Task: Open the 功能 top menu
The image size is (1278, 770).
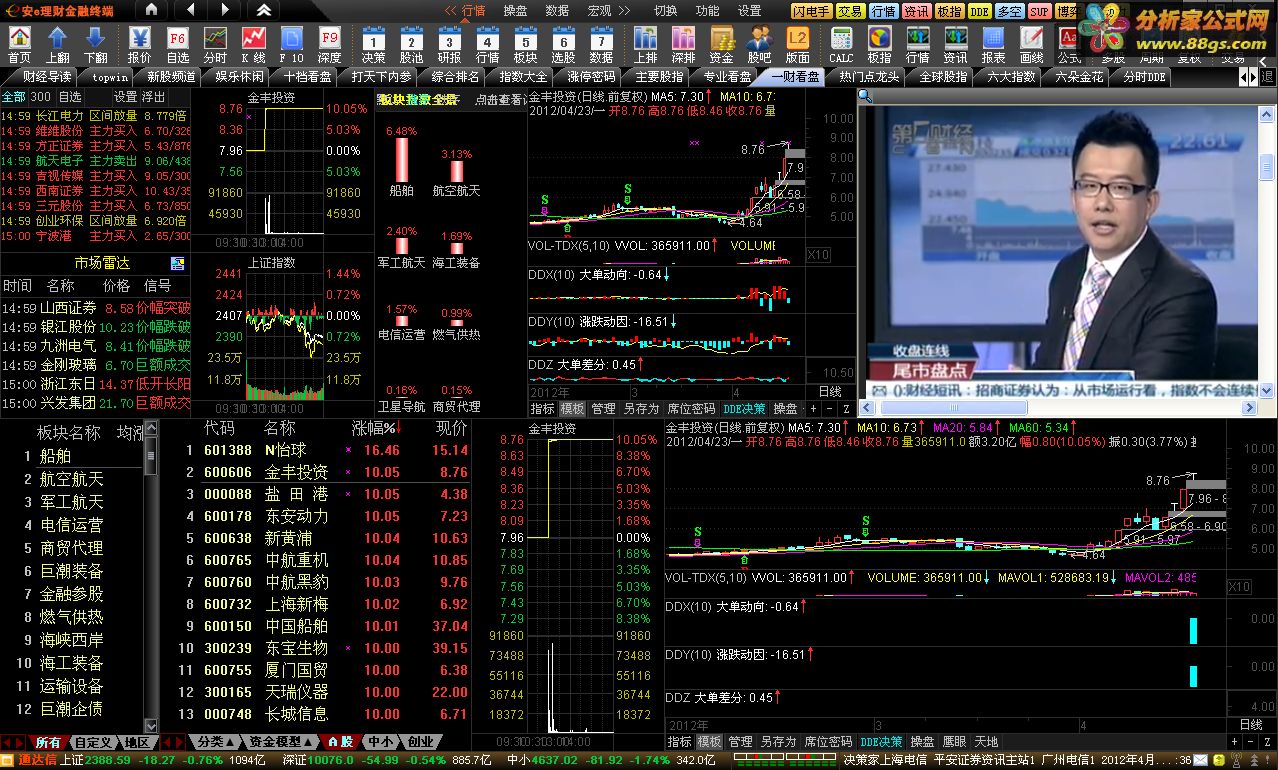Action: tap(707, 11)
